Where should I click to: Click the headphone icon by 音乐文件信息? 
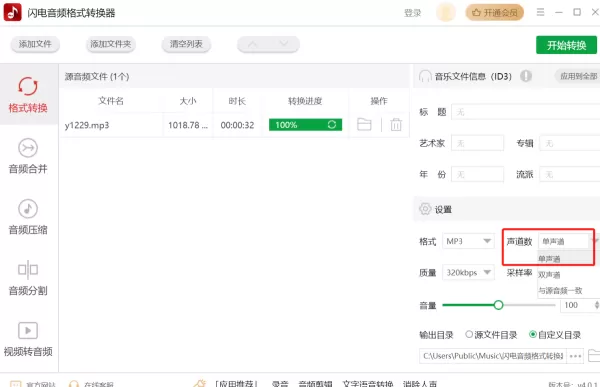coord(425,76)
